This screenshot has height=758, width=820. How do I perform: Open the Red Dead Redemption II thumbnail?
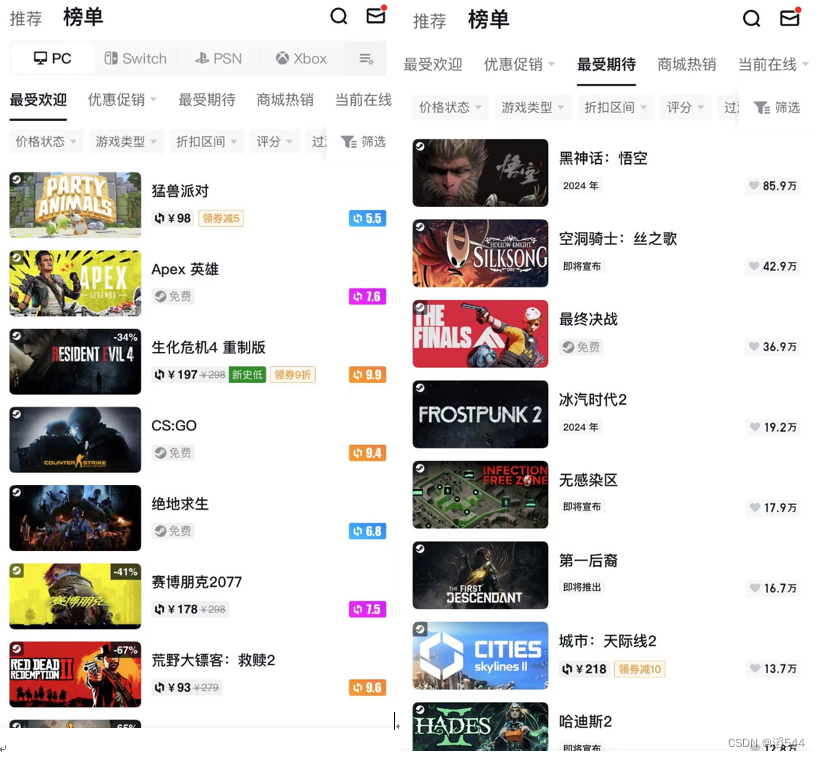pos(75,674)
